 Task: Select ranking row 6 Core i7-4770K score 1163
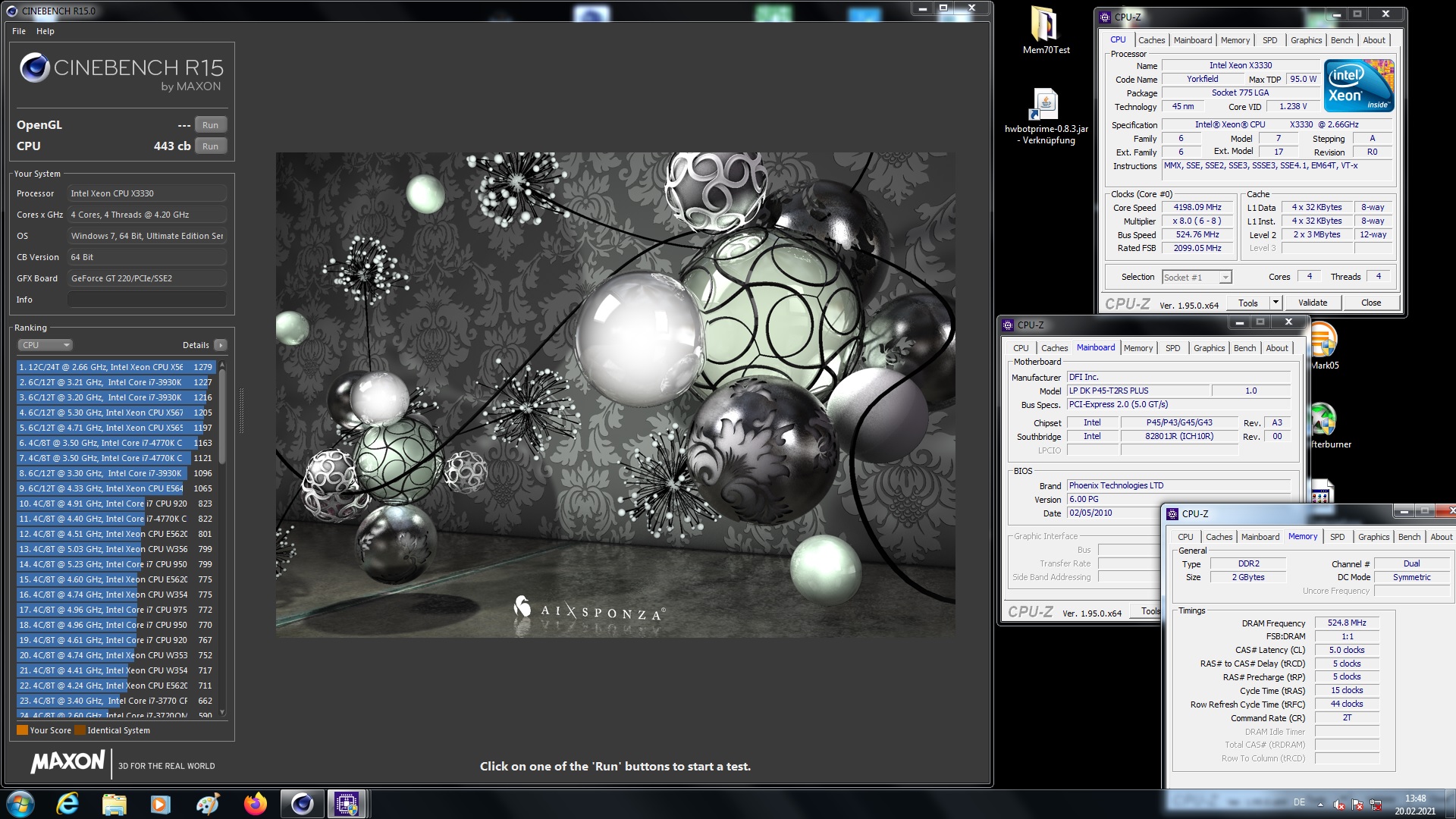coord(116,443)
